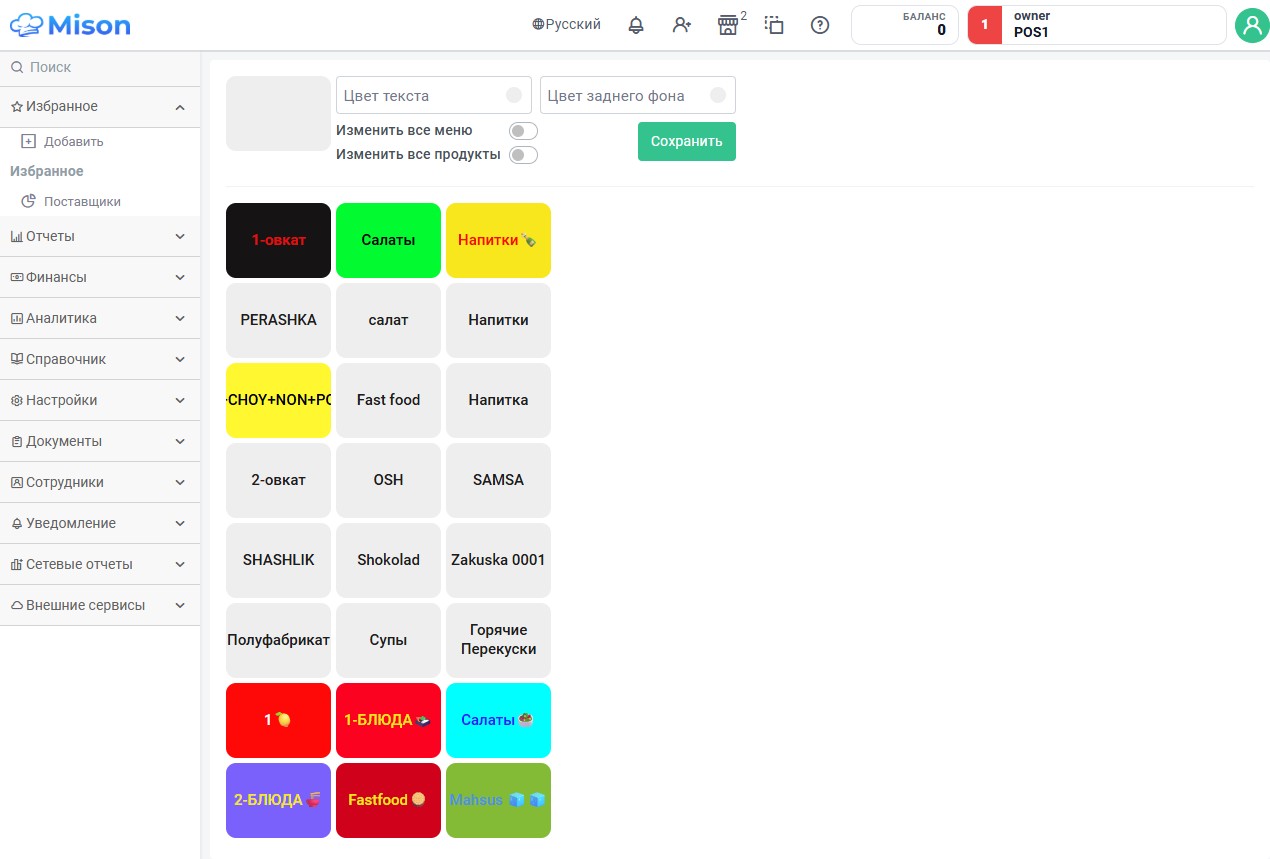Select the PERASHKA menu tile
Image resolution: width=1270 pixels, height=859 pixels.
pos(278,320)
